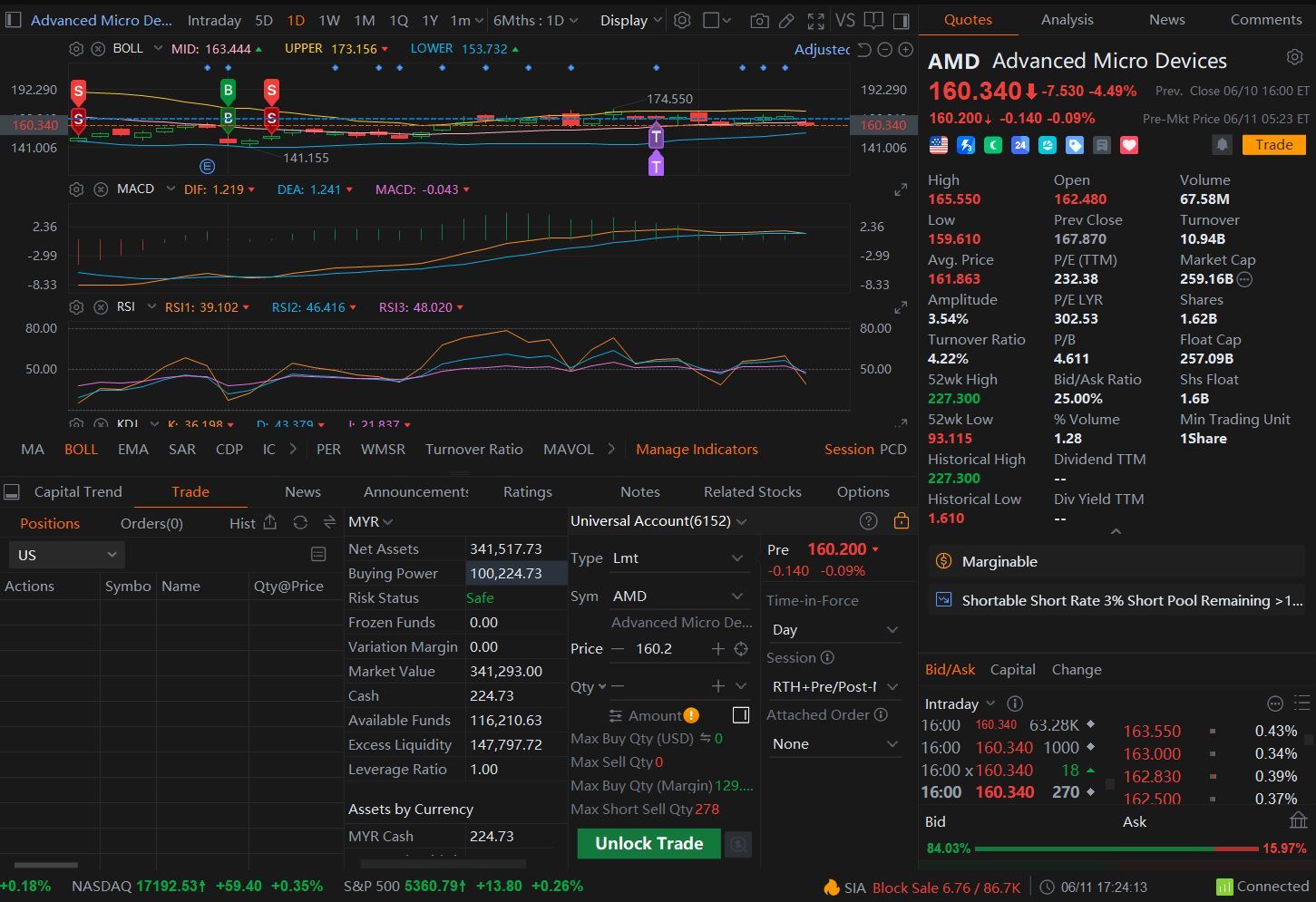Open the Capital Trend tab
1316x902 pixels.
[x=78, y=491]
